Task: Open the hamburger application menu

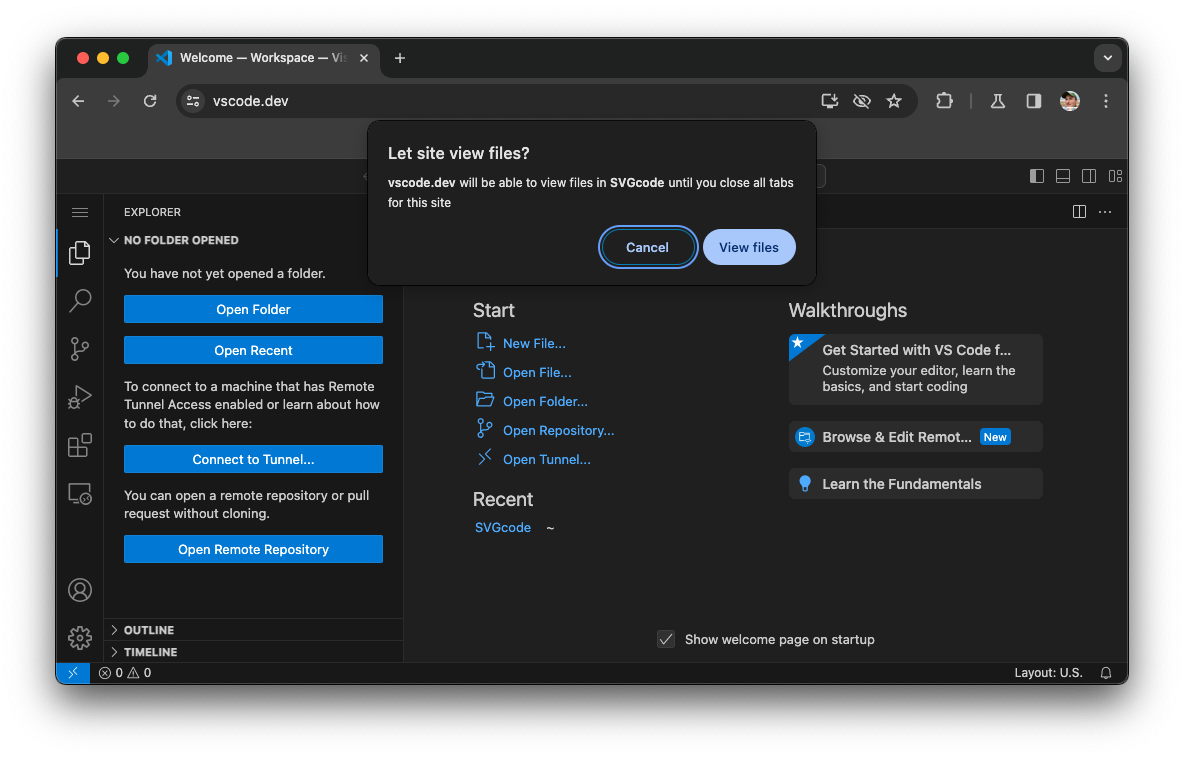Action: pos(80,212)
